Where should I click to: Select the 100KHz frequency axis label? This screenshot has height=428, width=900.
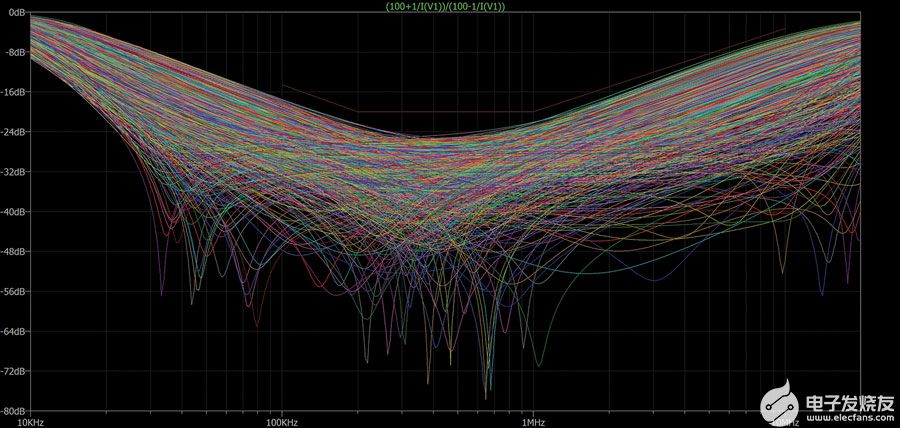[281, 422]
